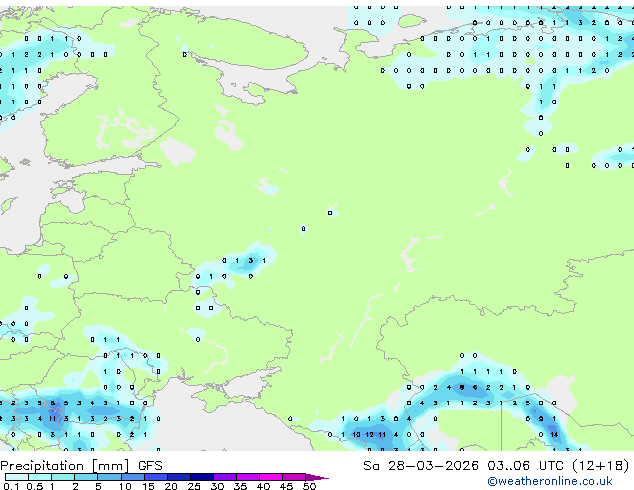This screenshot has height=490, width=634.
Task: Click the '25' legend label
Action: [194, 486]
